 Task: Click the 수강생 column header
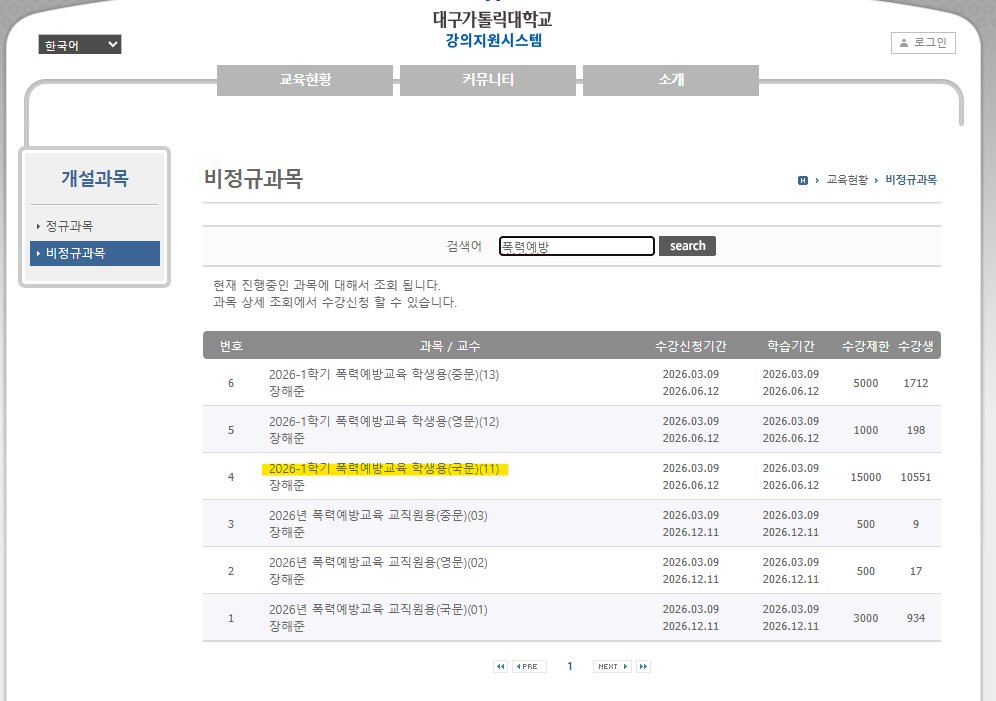tap(915, 346)
